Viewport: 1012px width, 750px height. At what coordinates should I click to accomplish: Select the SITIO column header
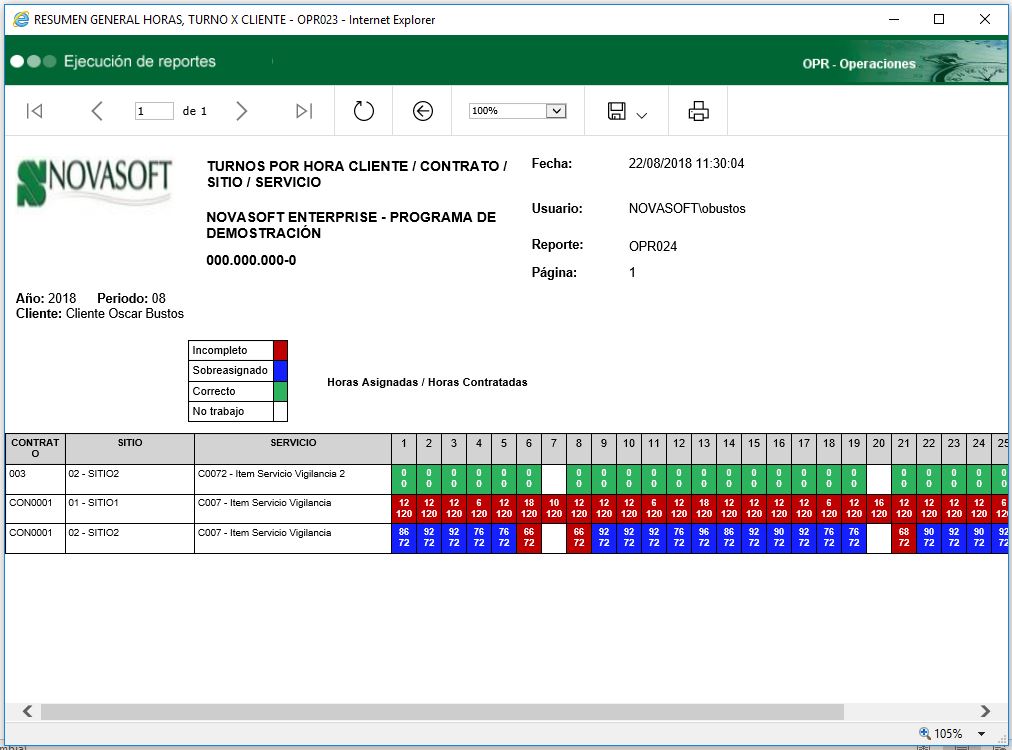pos(130,443)
